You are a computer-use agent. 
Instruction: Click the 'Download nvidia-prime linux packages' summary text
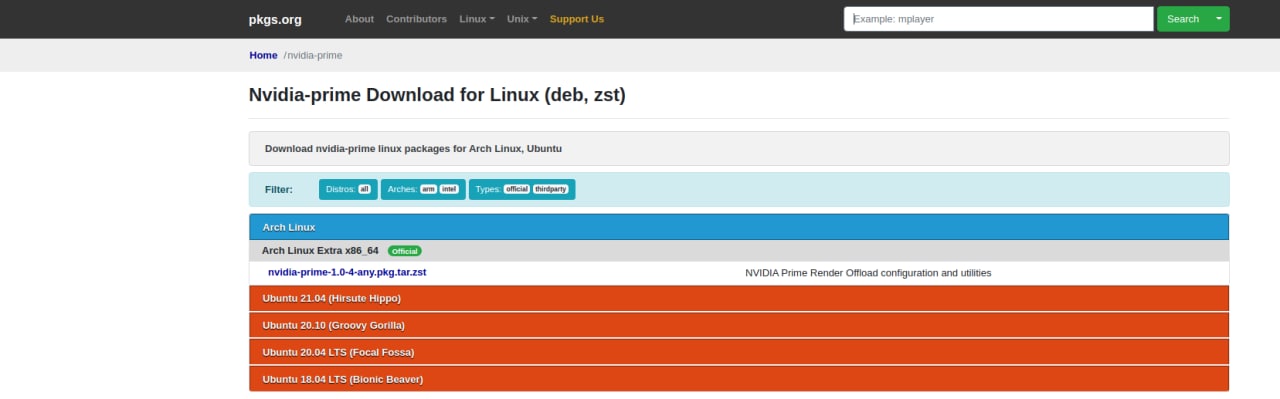point(413,148)
